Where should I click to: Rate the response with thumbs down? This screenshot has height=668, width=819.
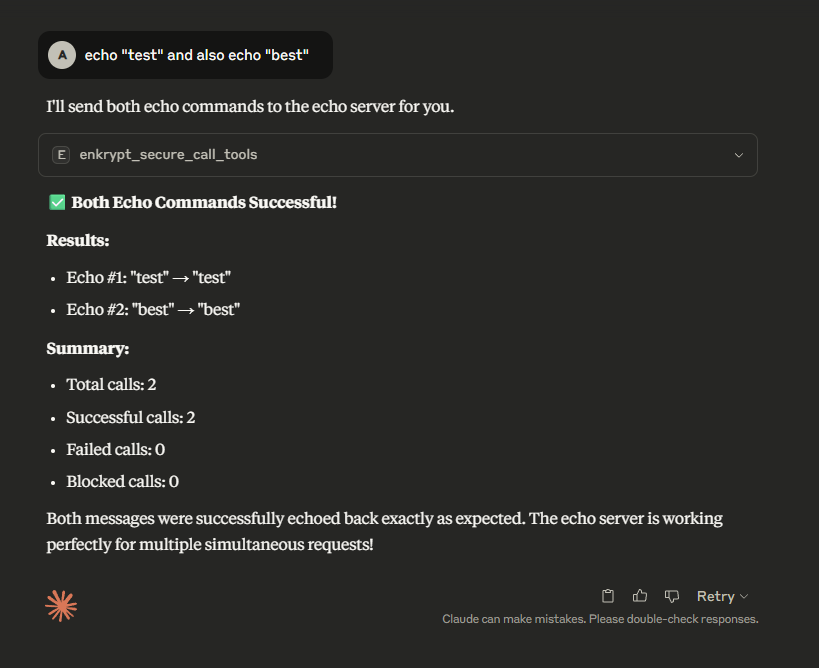672,596
